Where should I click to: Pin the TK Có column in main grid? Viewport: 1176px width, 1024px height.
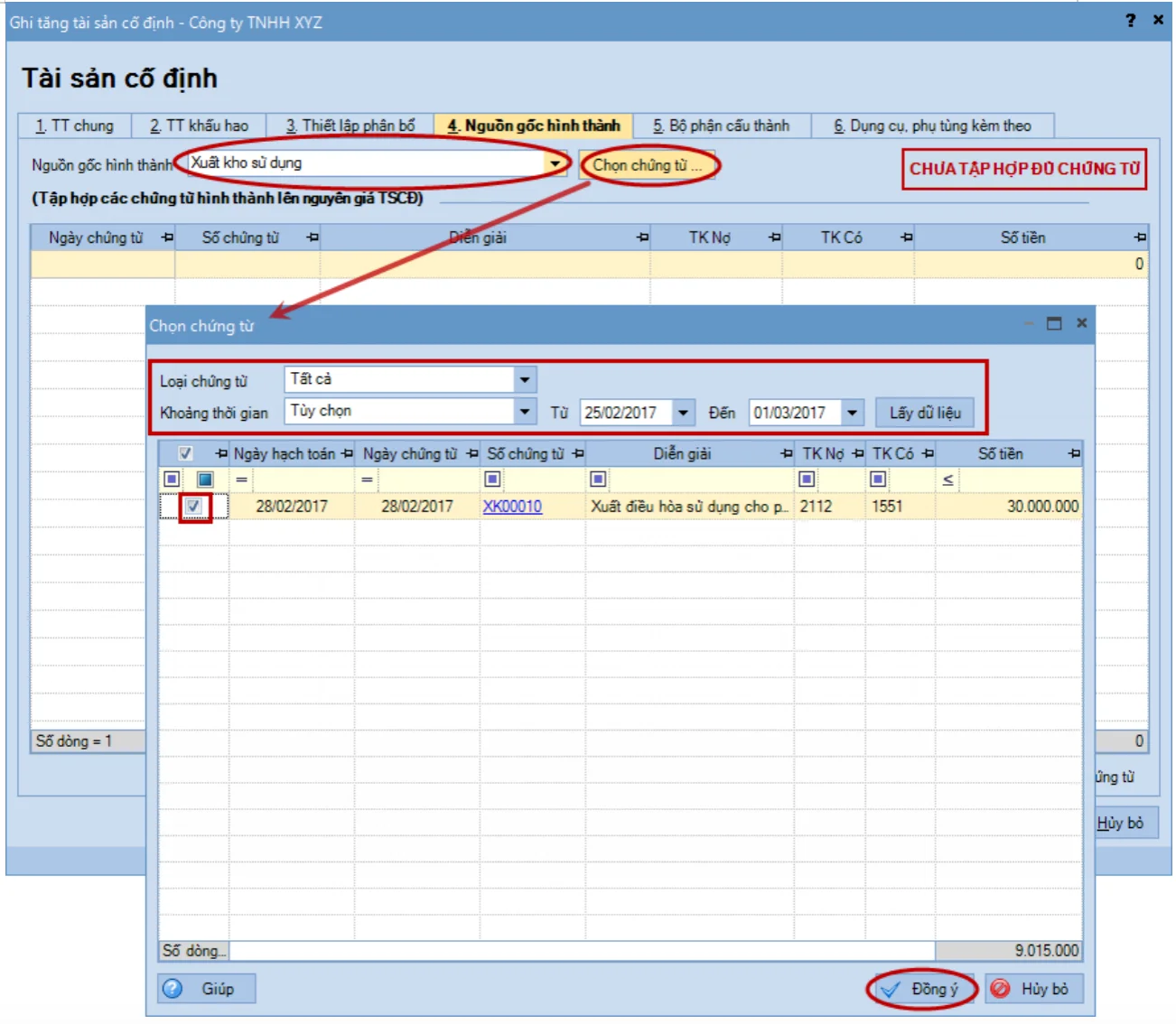coord(906,237)
